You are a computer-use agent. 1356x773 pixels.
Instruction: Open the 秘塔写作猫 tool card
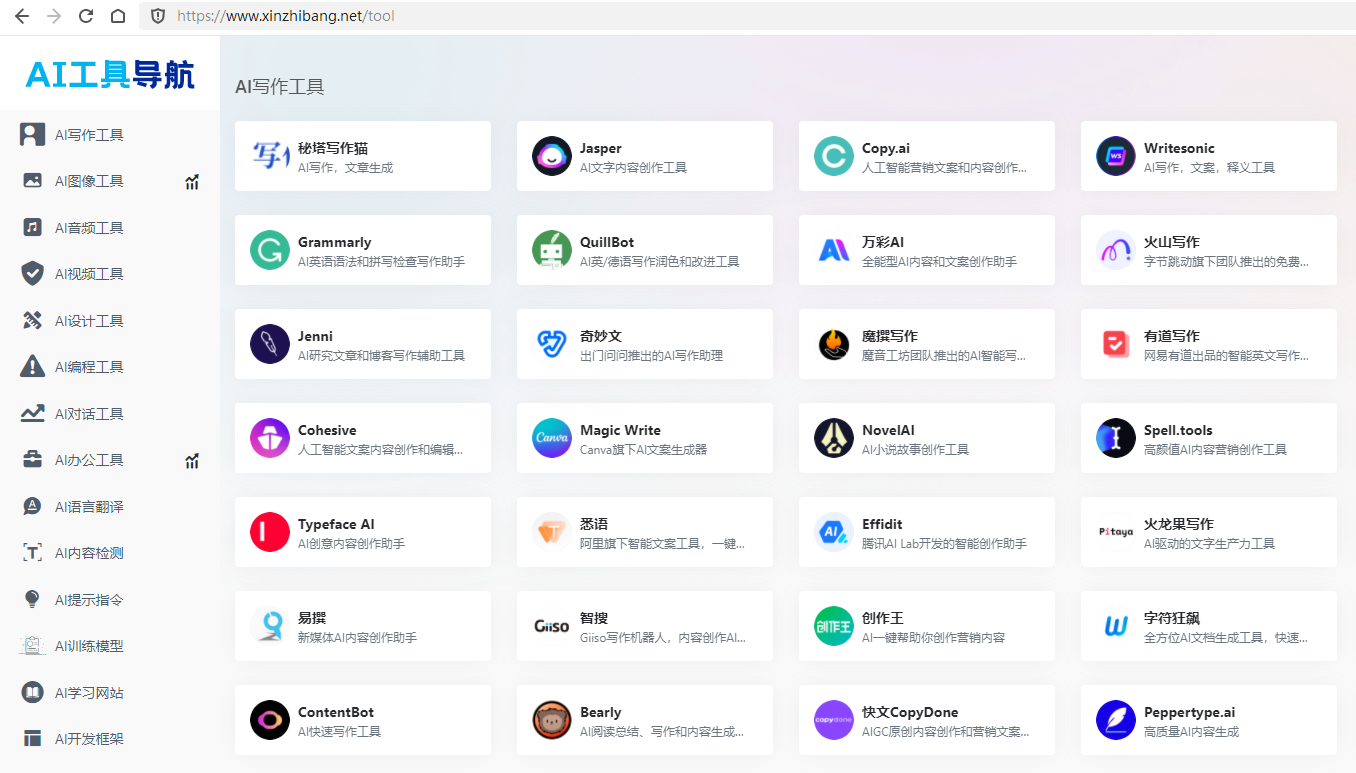click(x=362, y=155)
